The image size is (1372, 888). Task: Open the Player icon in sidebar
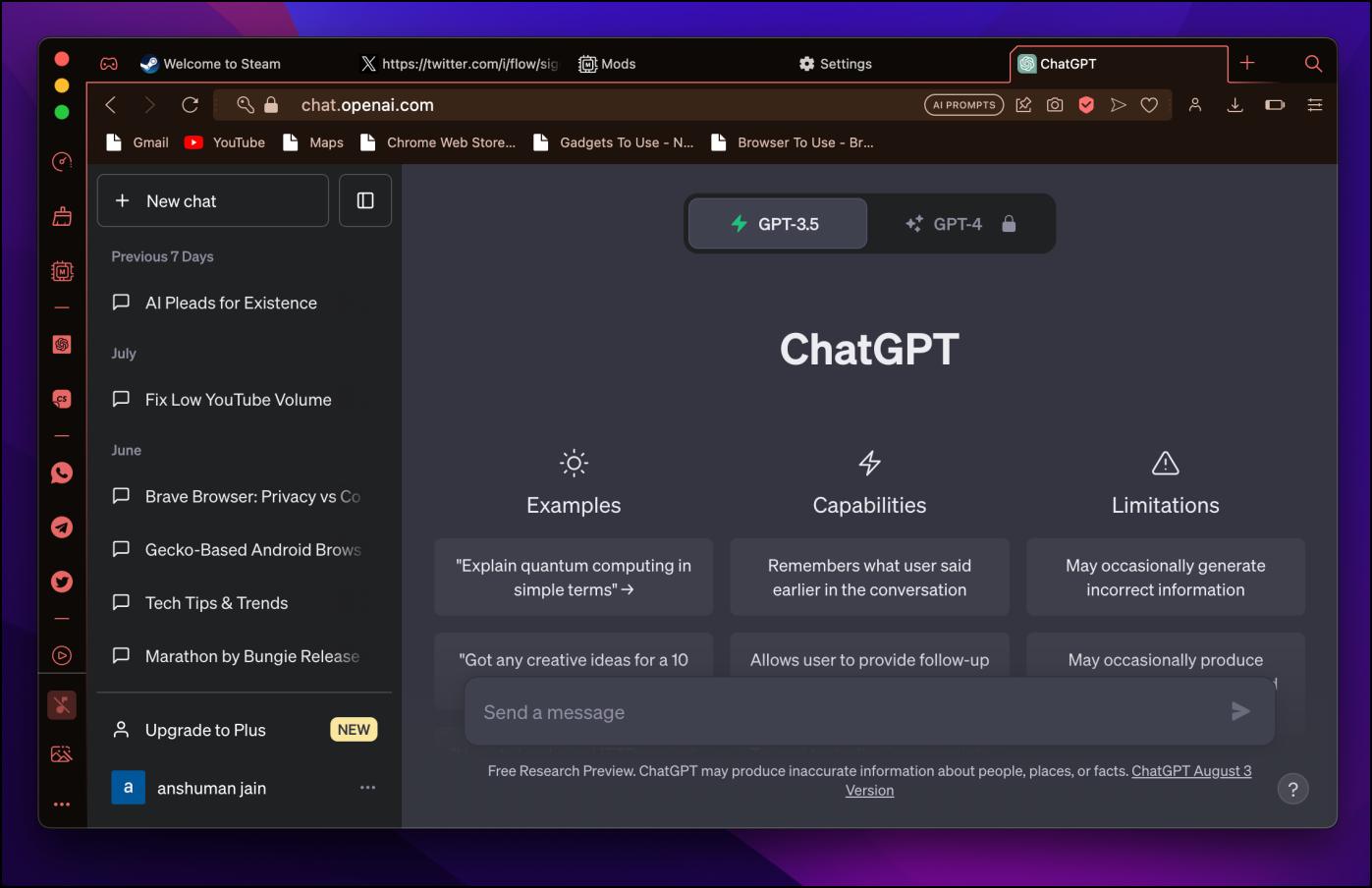(x=62, y=655)
